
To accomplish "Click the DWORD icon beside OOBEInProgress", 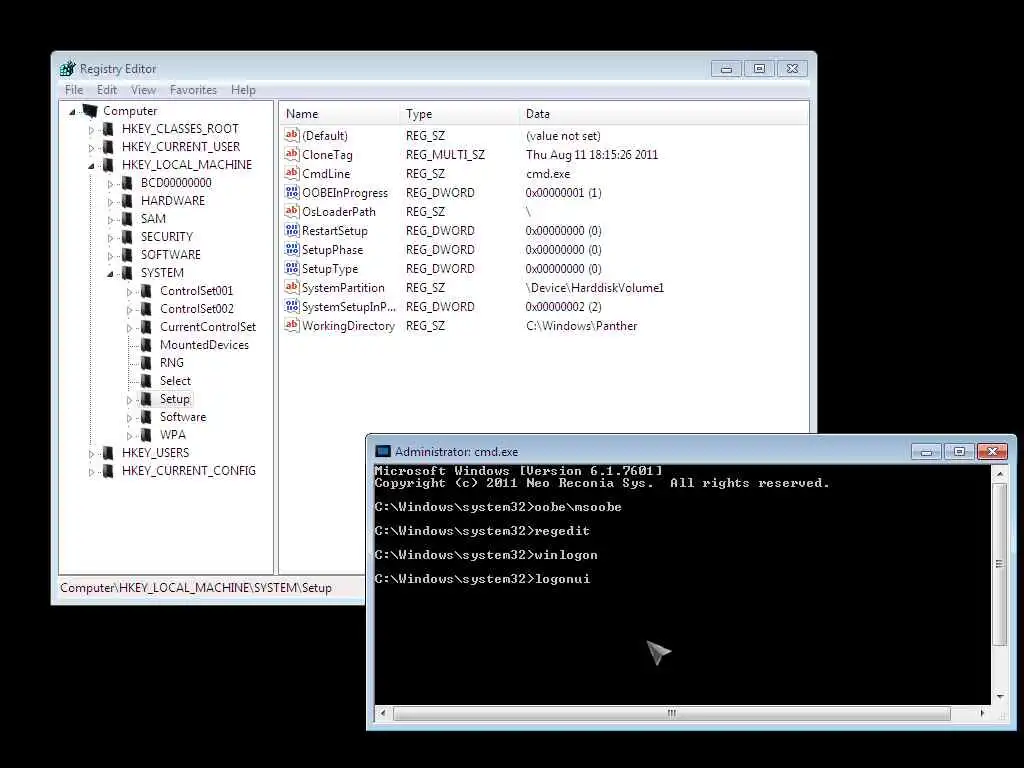I will (292, 192).
